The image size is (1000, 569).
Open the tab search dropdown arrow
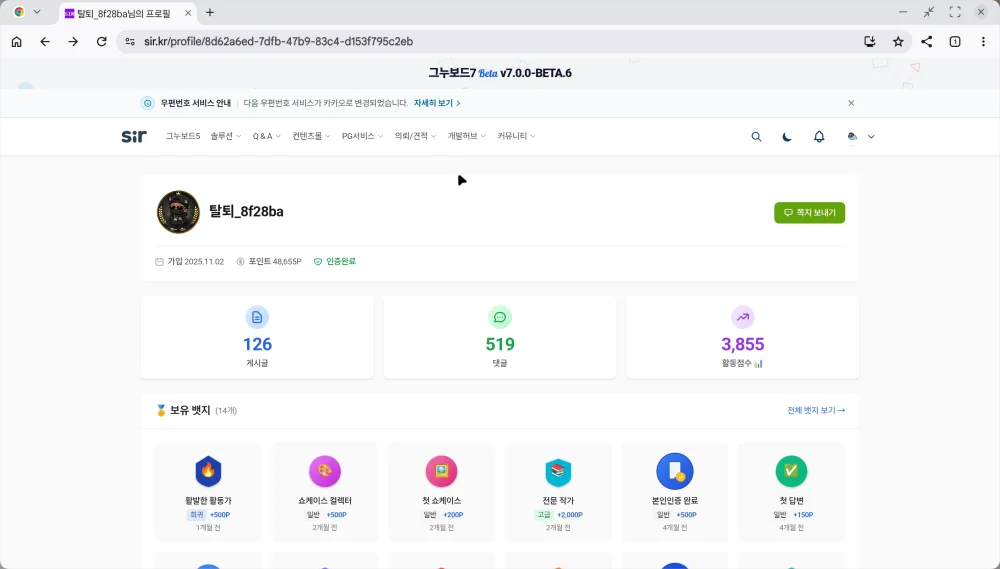pyautogui.click(x=37, y=12)
